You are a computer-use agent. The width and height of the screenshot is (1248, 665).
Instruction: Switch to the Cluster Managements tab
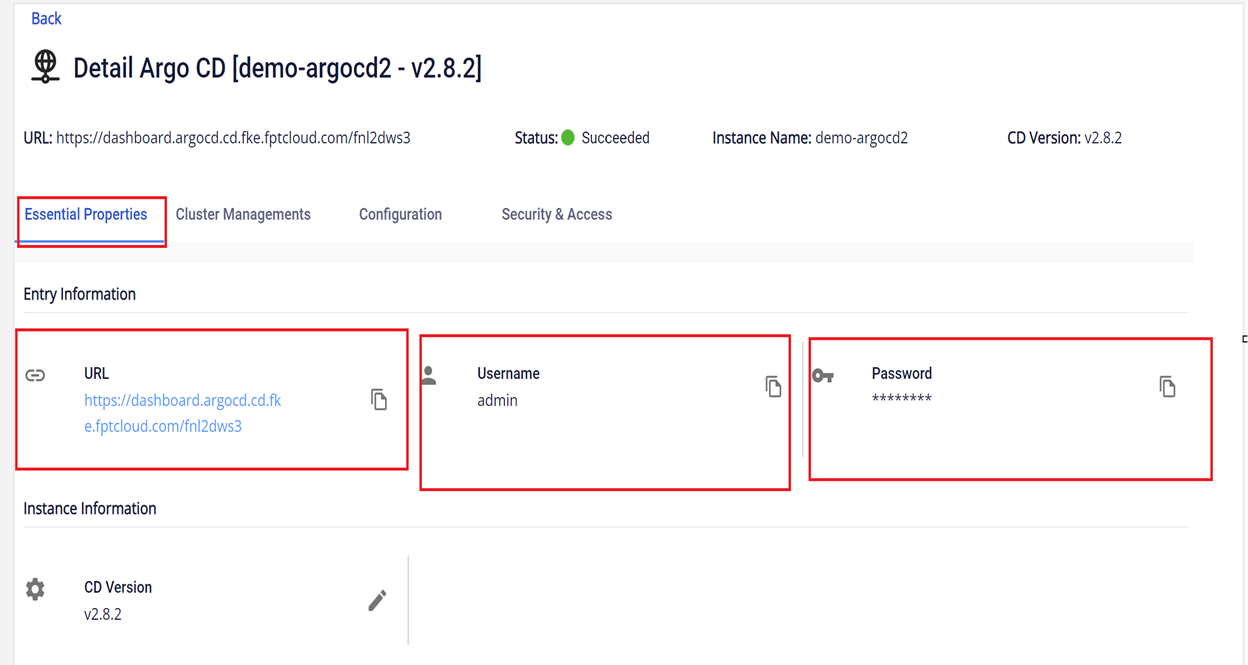click(243, 214)
